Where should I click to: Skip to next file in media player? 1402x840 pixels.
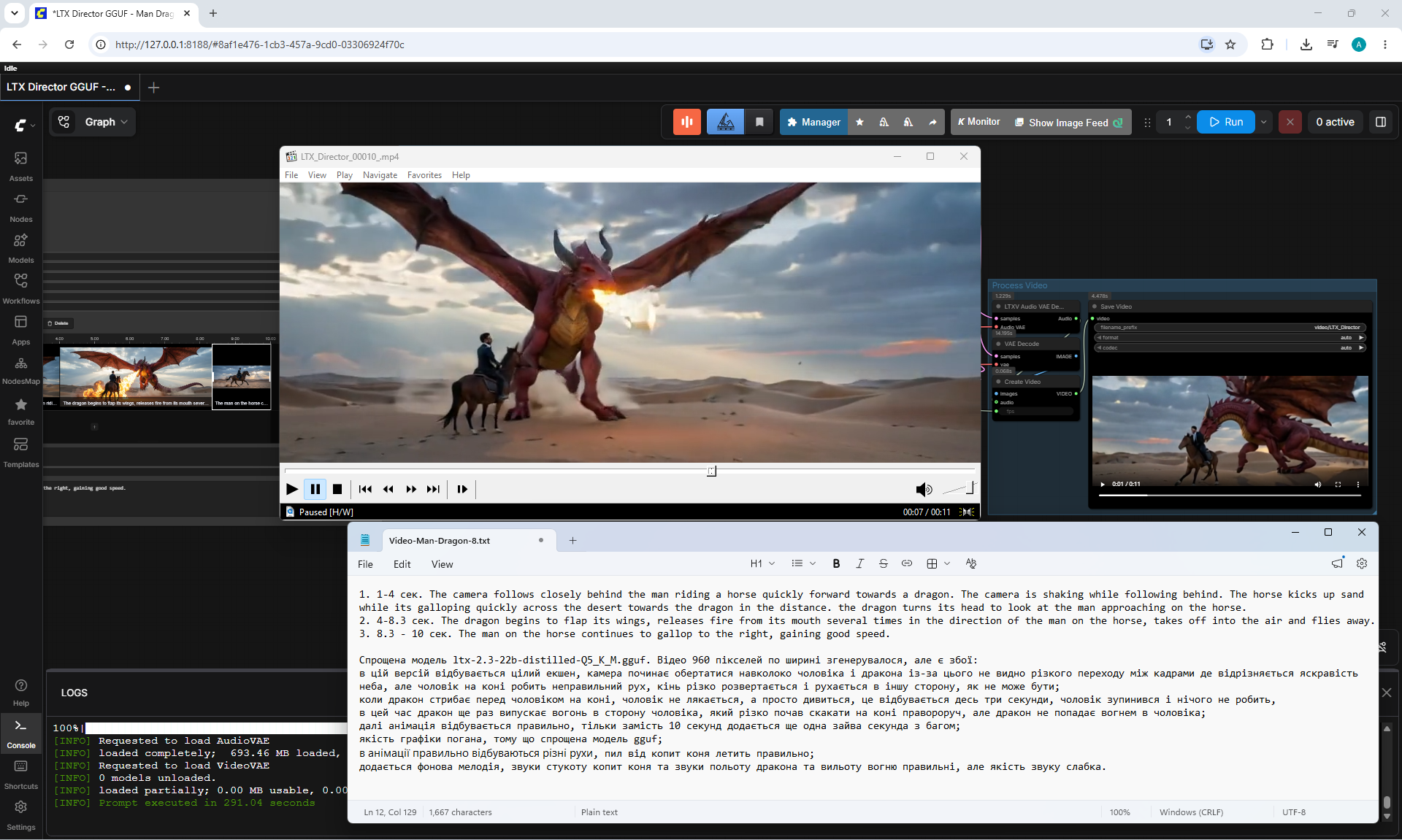tap(433, 489)
